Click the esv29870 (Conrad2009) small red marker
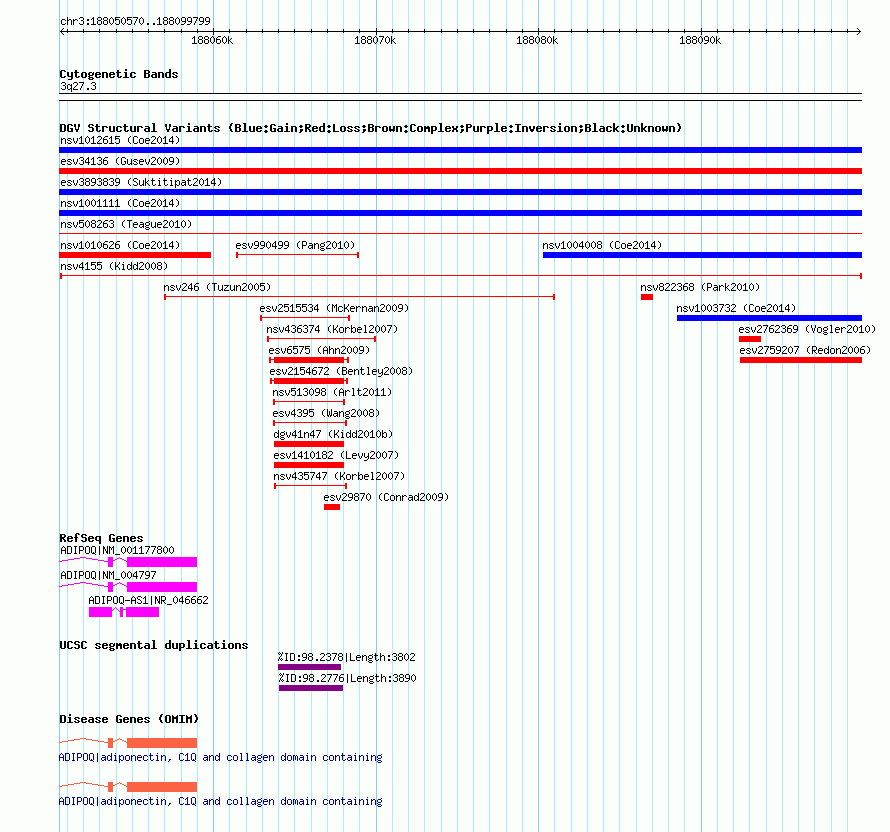 [332, 507]
